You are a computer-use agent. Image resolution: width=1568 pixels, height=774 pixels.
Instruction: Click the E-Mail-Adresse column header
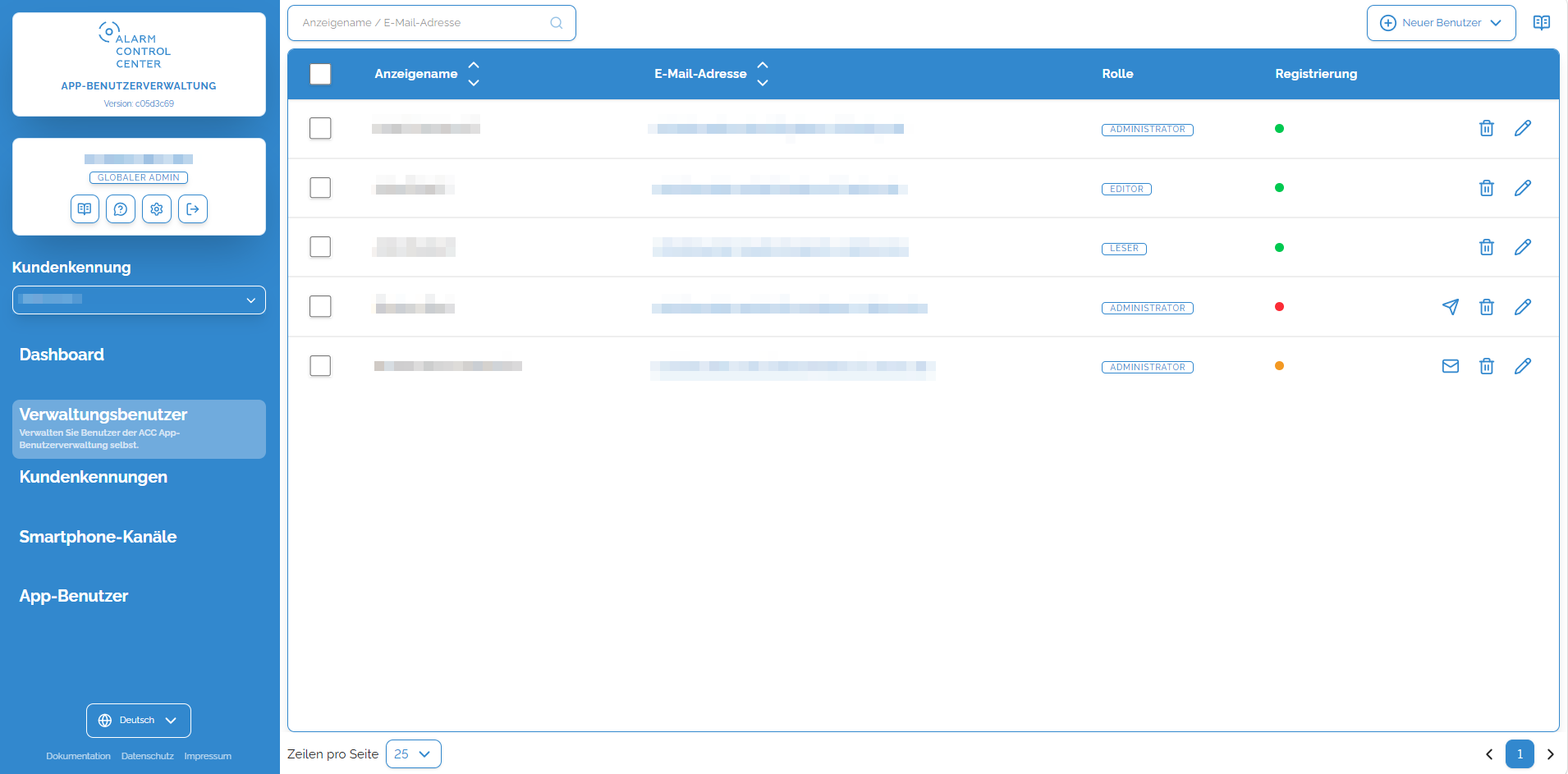[x=700, y=74]
